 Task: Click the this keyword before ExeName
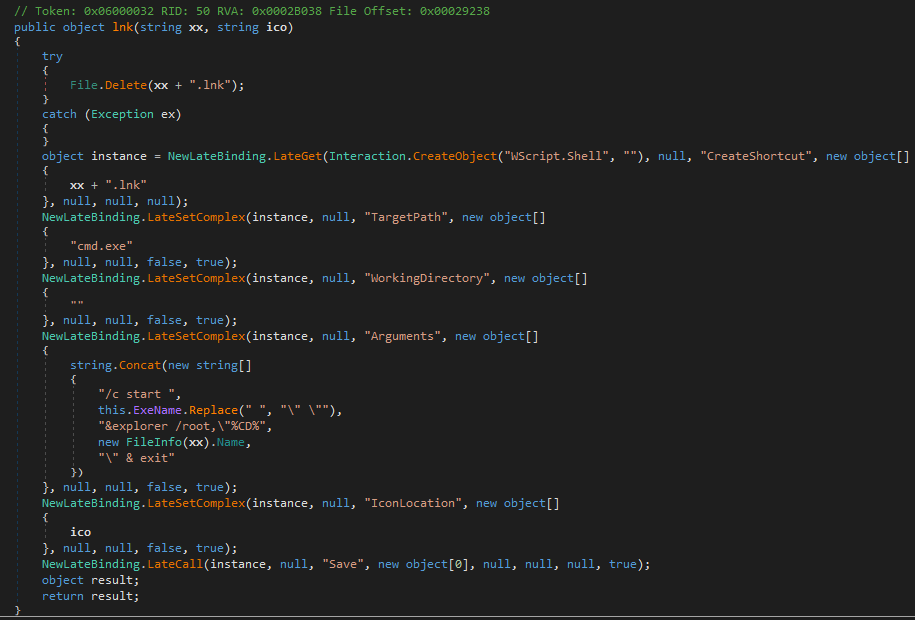(x=112, y=410)
